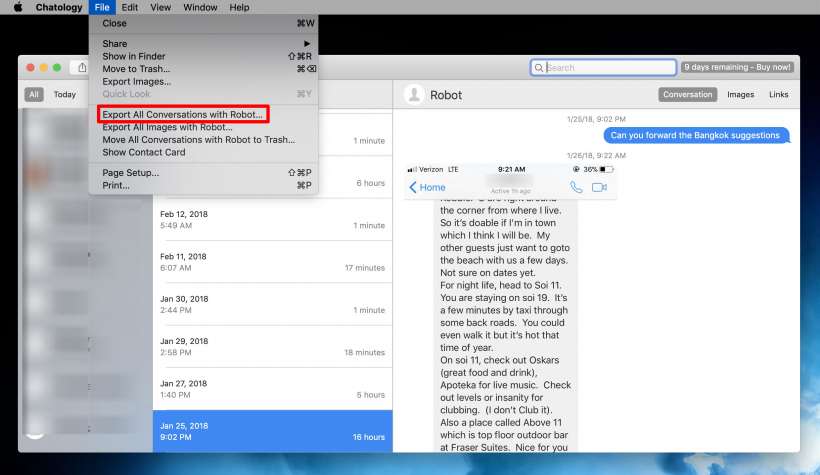
Task: Open the Edit menu
Action: point(129,7)
